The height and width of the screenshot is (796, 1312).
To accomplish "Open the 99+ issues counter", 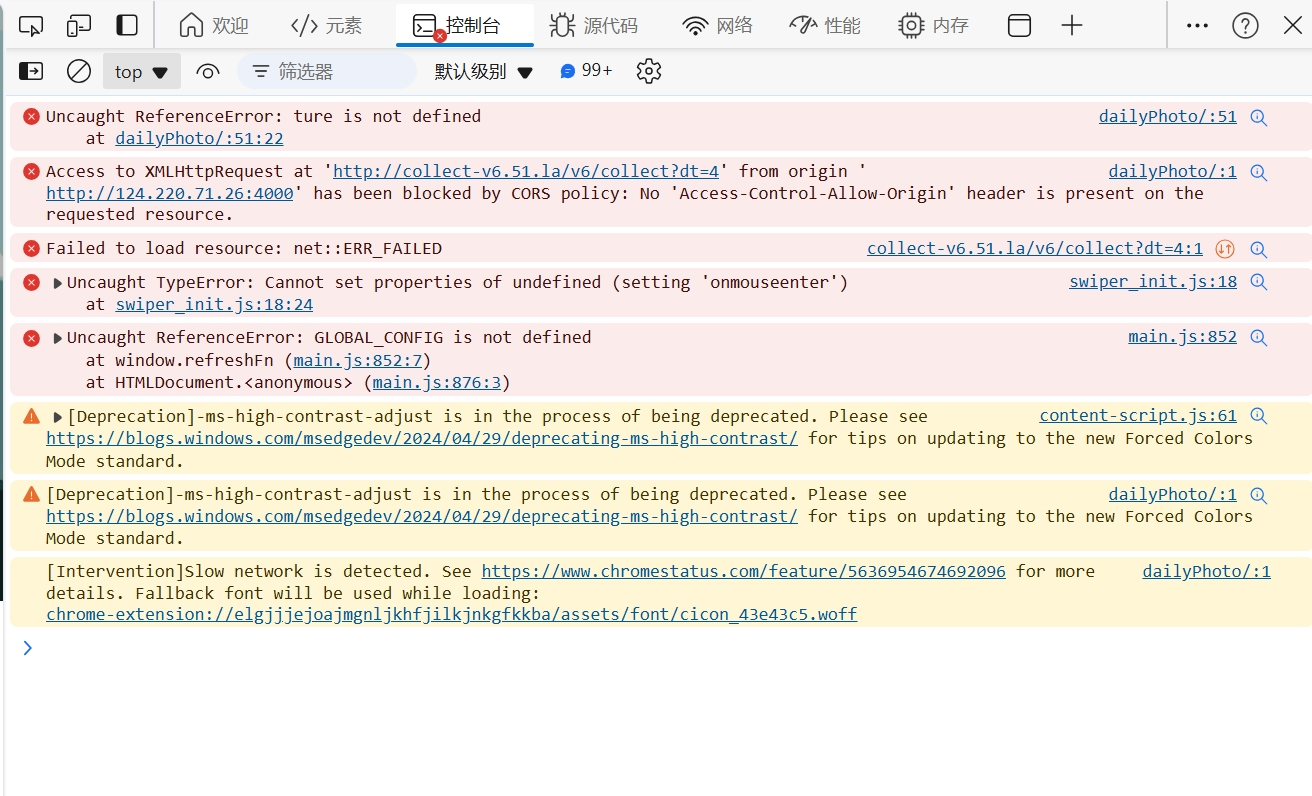I will [x=587, y=71].
